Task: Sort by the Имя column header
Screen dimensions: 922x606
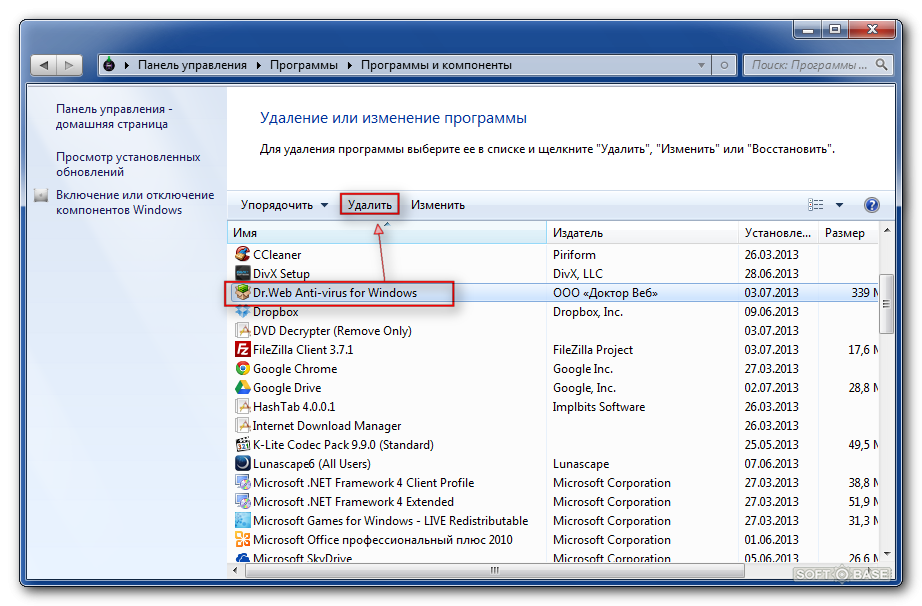Action: click(x=387, y=233)
